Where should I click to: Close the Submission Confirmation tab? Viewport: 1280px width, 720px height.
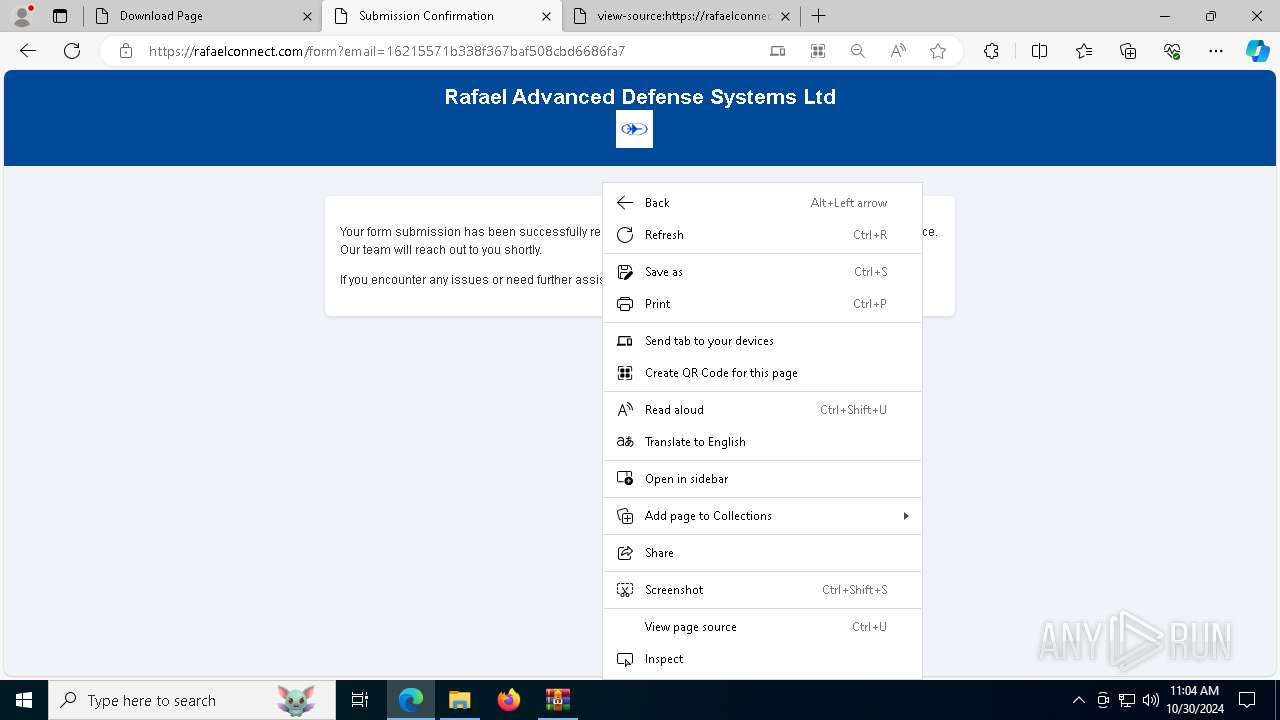(546, 16)
